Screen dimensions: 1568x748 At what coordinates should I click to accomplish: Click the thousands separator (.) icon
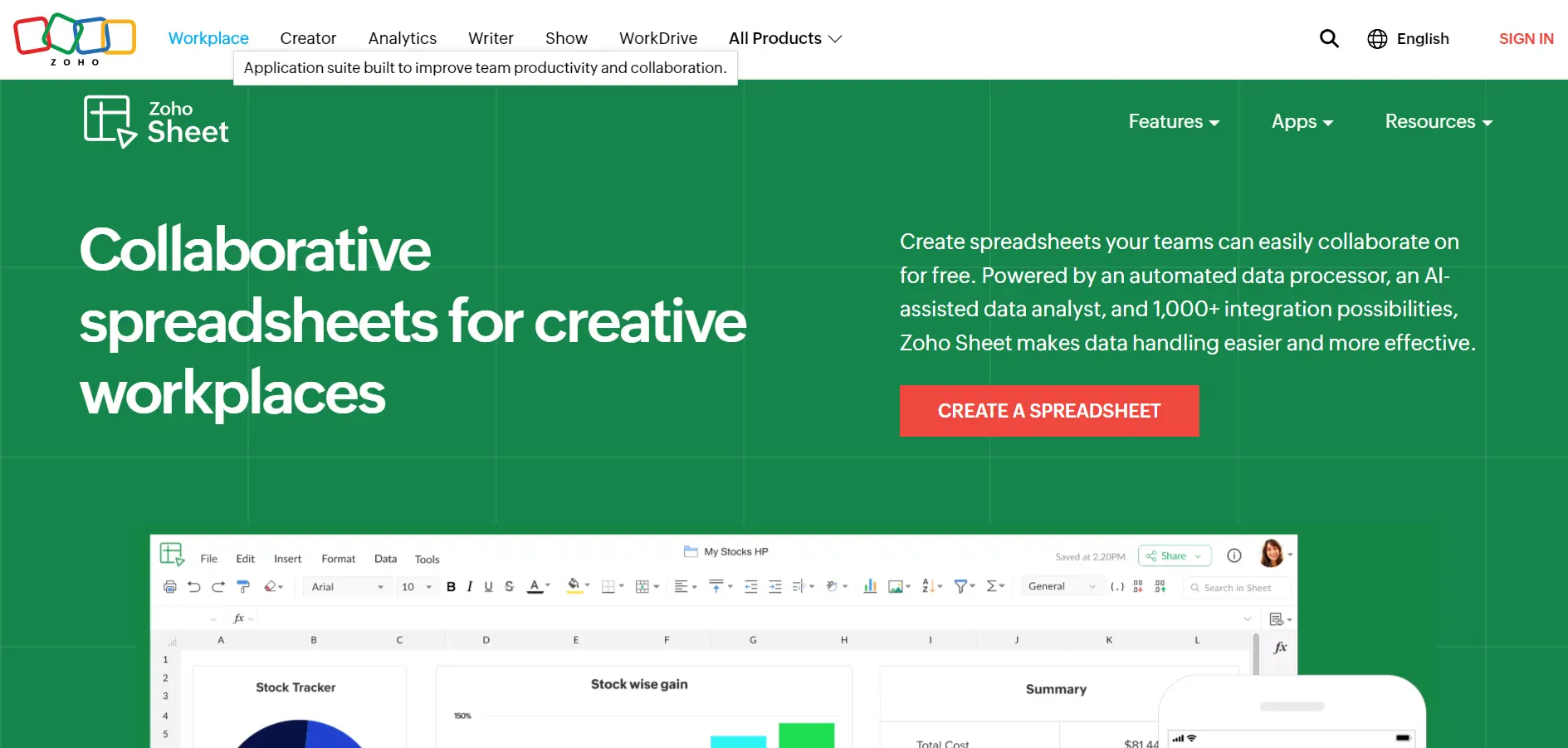coord(1117,587)
